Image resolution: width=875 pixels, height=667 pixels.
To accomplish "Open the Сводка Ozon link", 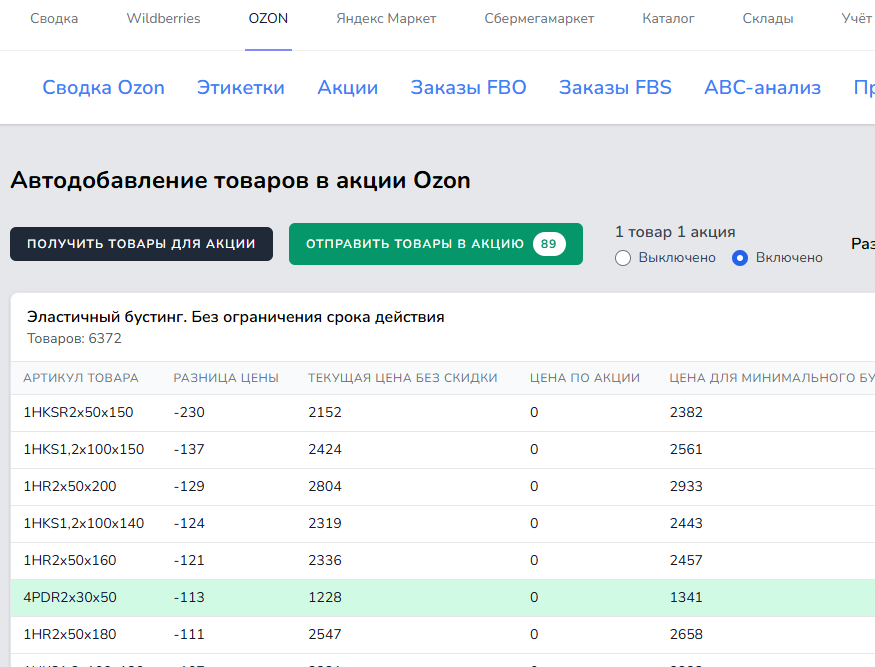I will [x=103, y=88].
